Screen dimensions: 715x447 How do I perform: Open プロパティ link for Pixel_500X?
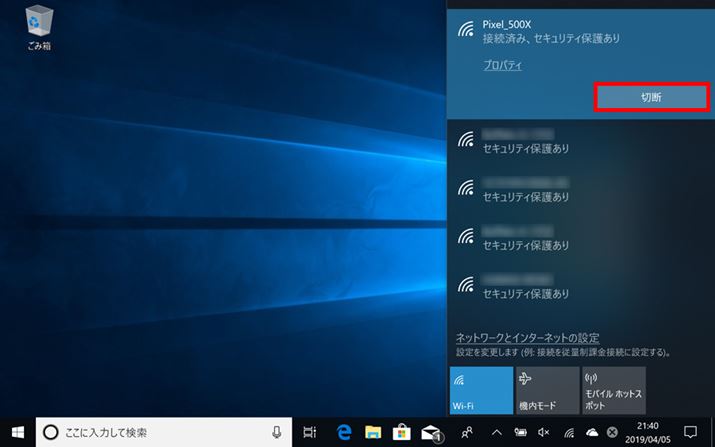pyautogui.click(x=502, y=65)
